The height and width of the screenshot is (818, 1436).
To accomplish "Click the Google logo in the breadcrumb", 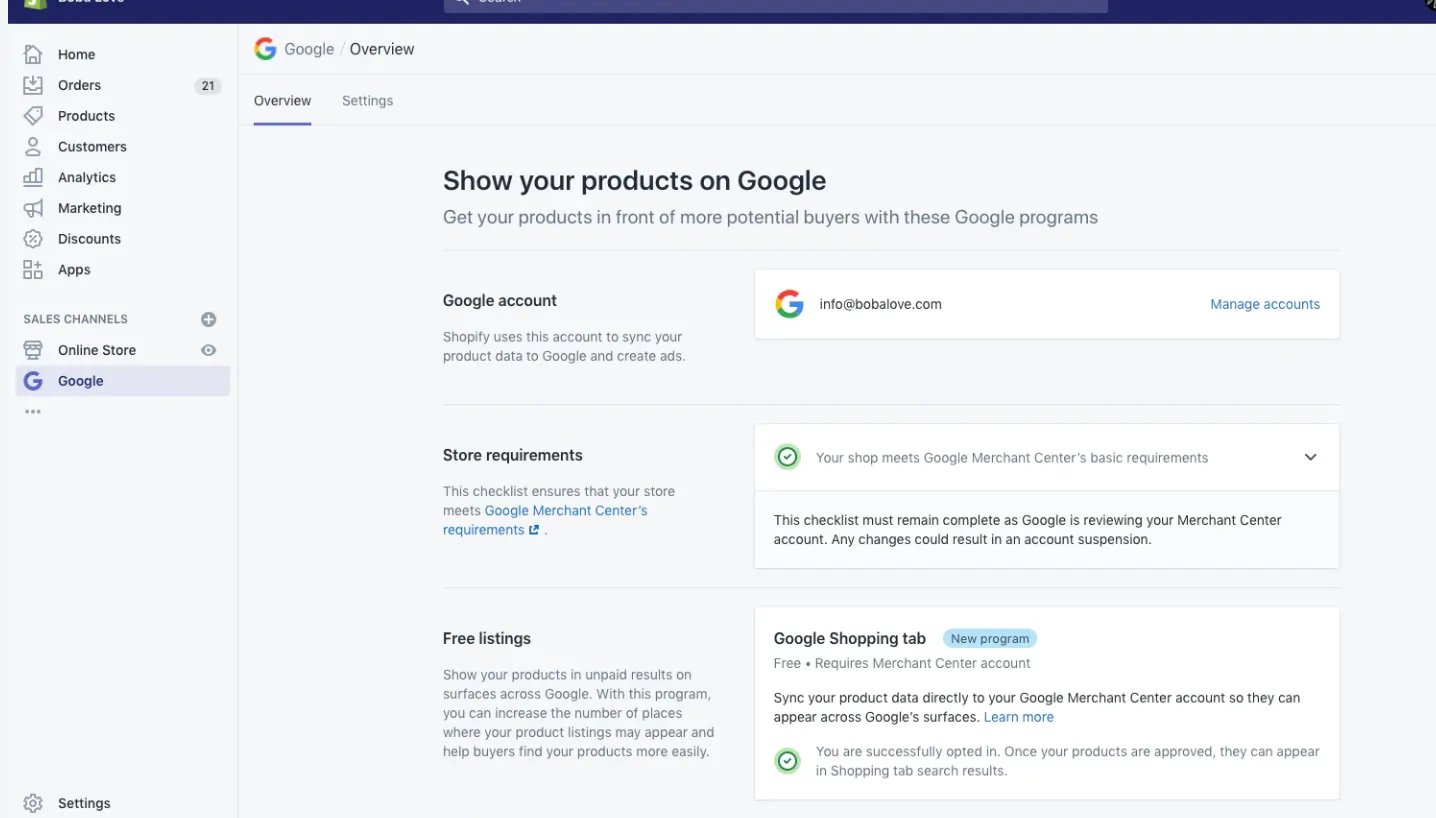I will point(265,49).
